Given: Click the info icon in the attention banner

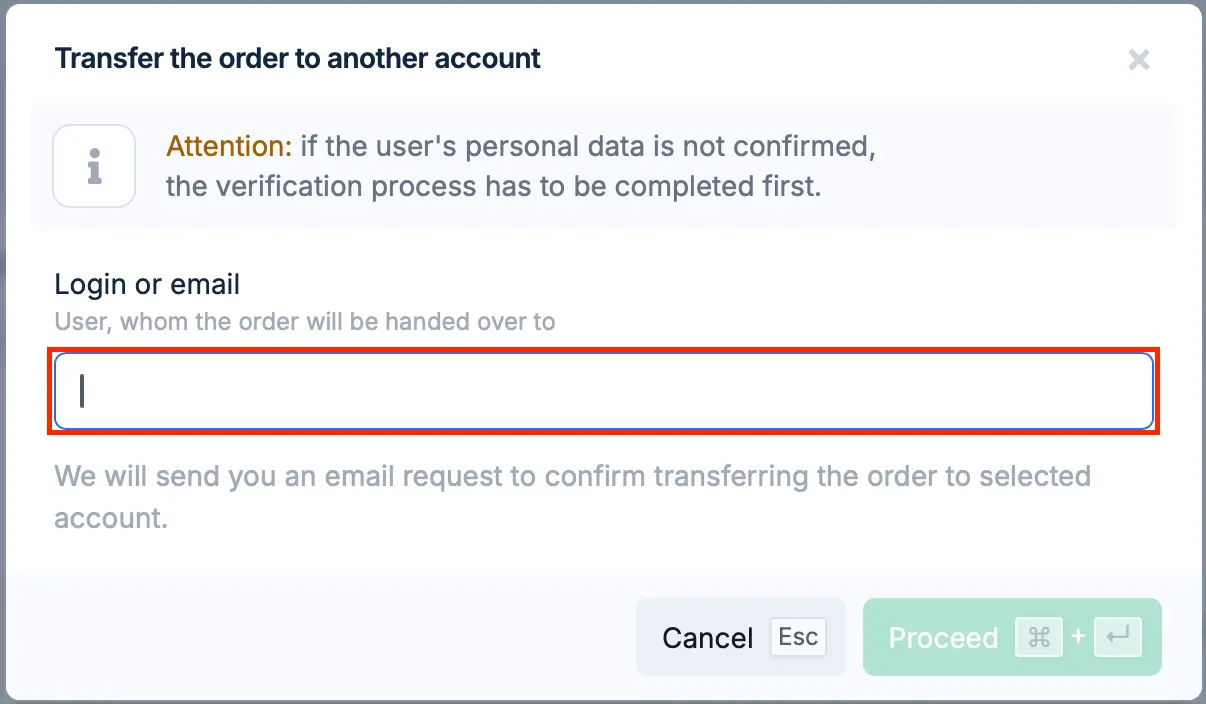Looking at the screenshot, I should (x=94, y=166).
